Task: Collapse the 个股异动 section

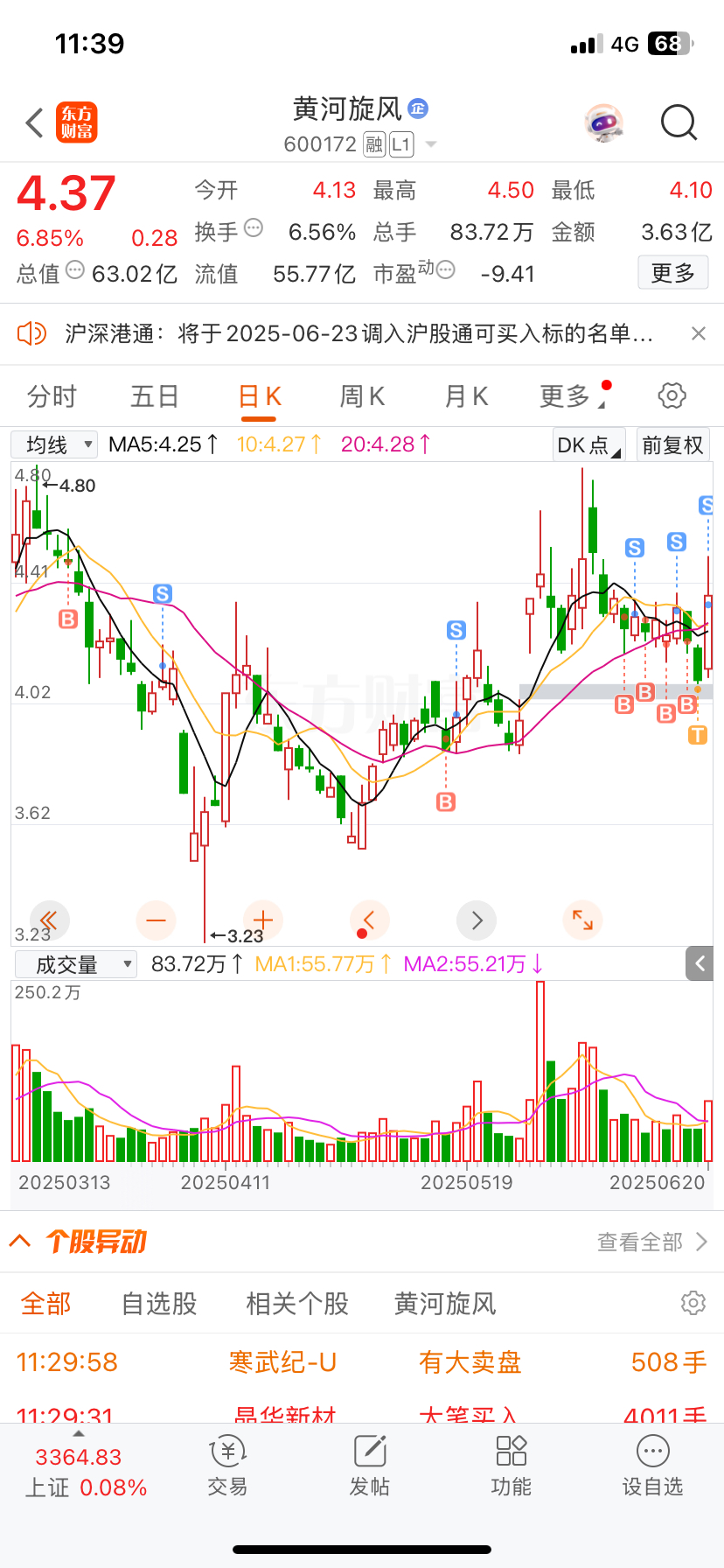Action: pos(20,1241)
